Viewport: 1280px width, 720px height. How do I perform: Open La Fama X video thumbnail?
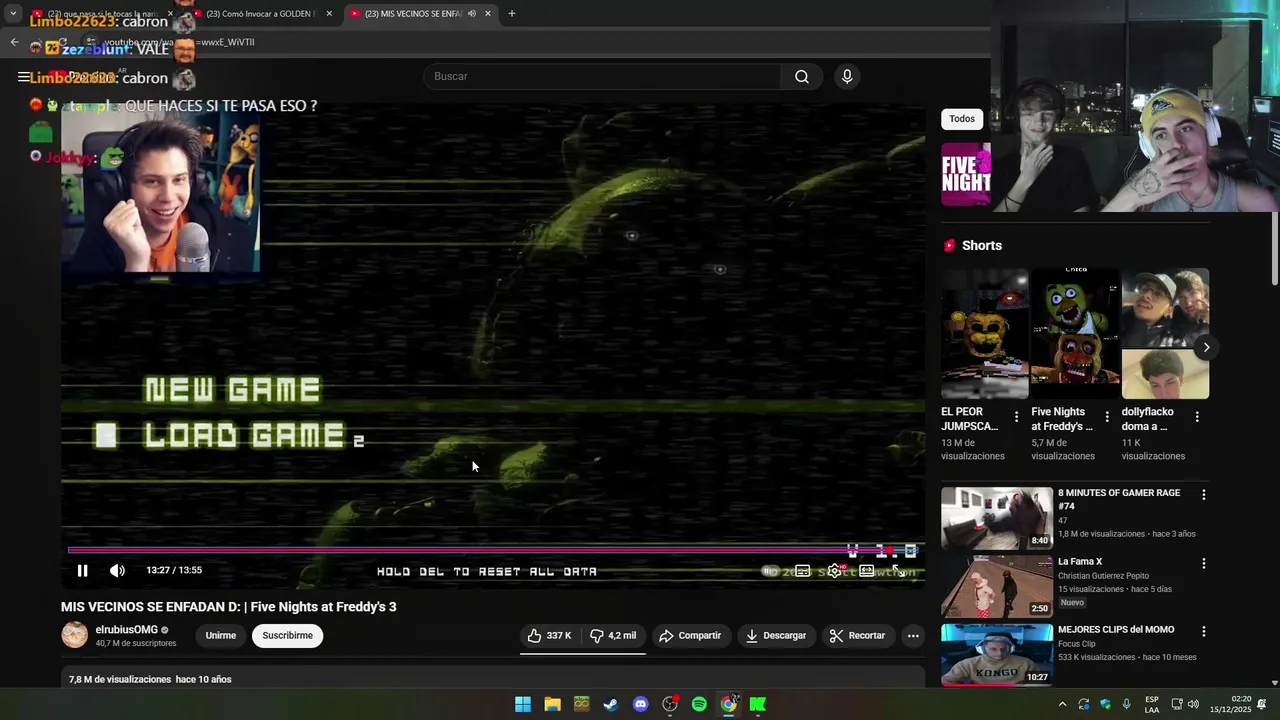tap(997, 586)
